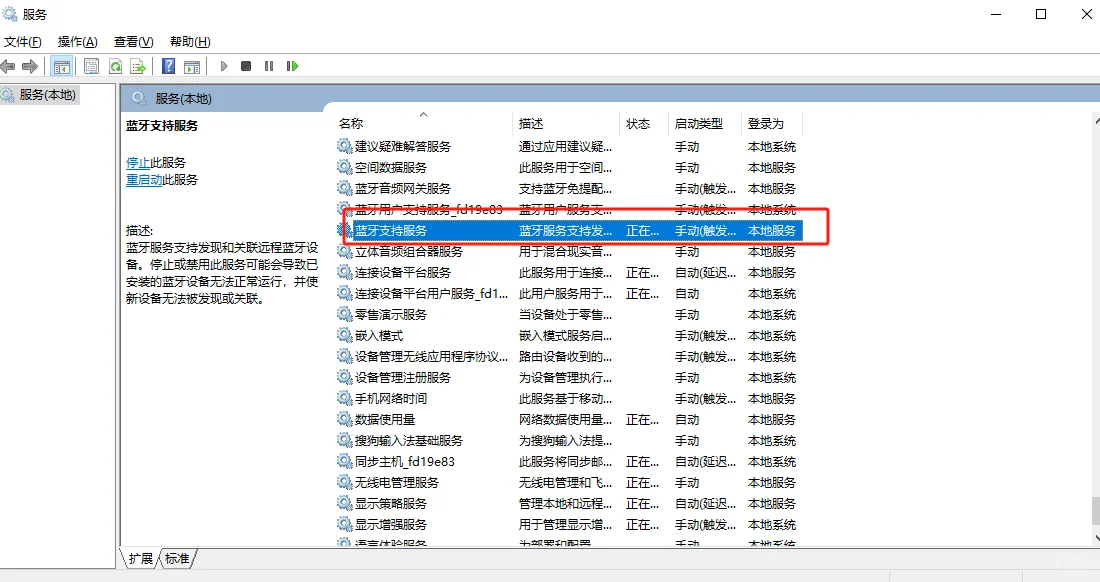Click the services gear icon in title bar

(x=10, y=14)
